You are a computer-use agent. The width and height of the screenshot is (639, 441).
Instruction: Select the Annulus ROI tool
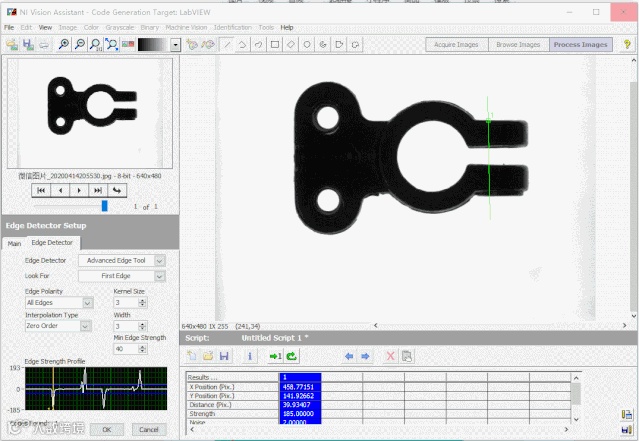click(323, 44)
